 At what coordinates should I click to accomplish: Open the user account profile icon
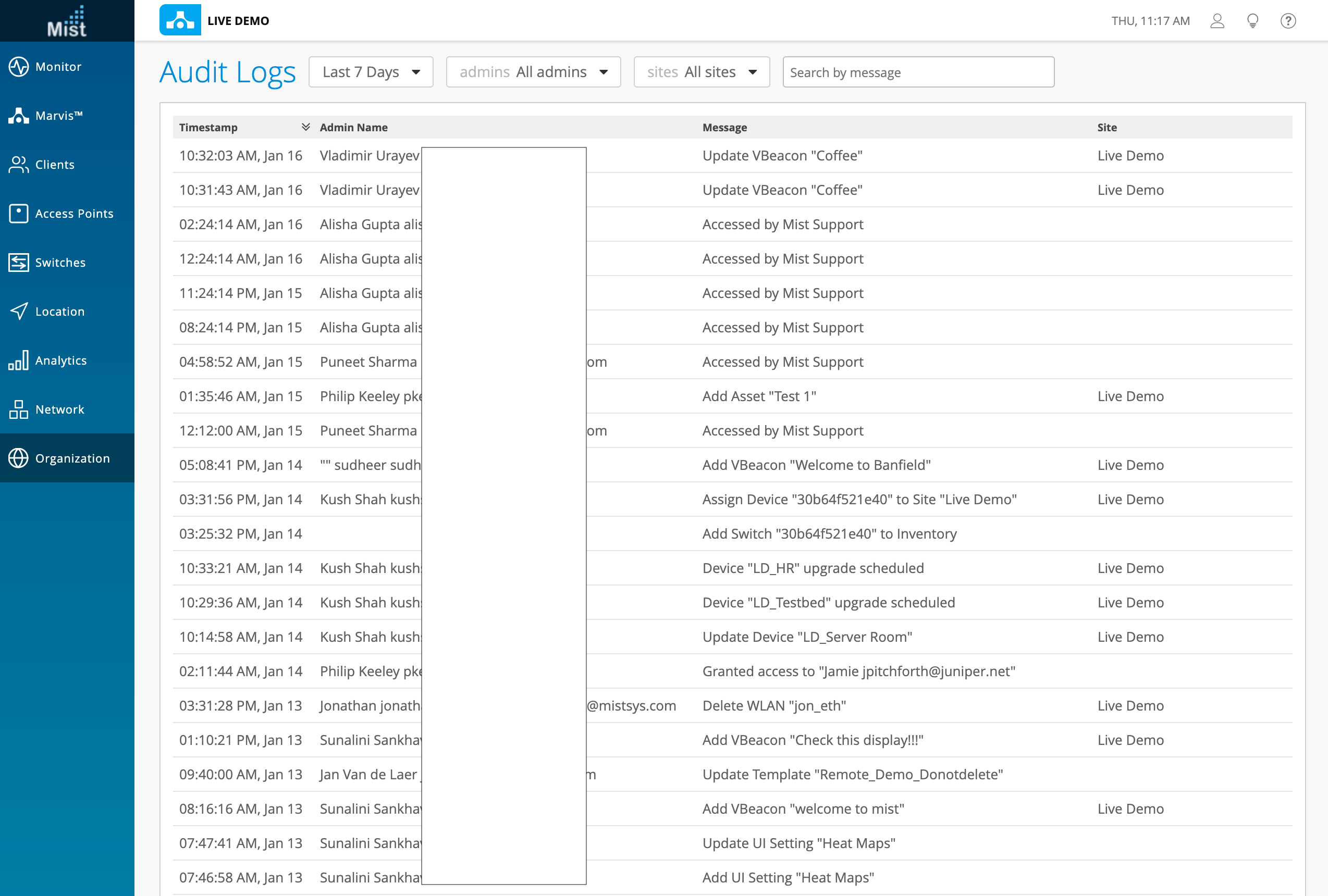point(1217,21)
